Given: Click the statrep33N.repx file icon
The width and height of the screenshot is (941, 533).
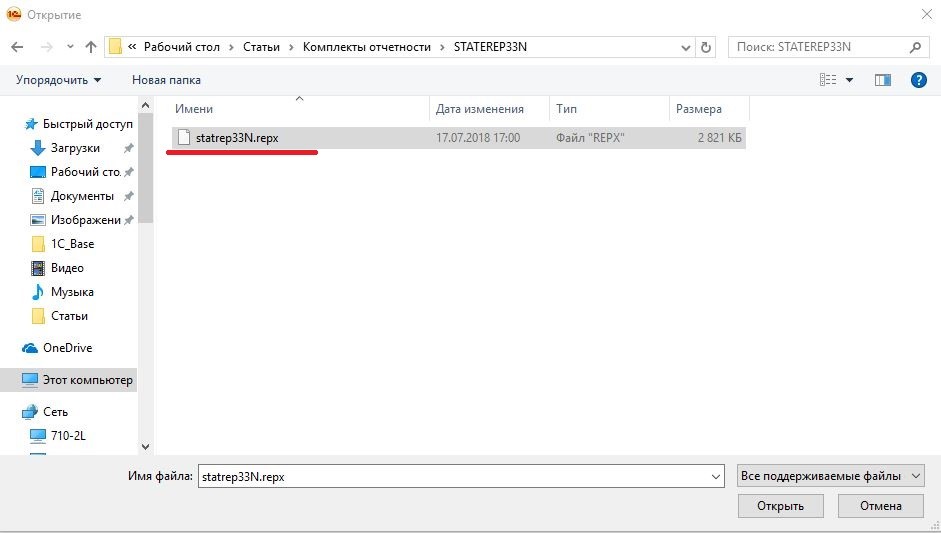Looking at the screenshot, I should (184, 138).
